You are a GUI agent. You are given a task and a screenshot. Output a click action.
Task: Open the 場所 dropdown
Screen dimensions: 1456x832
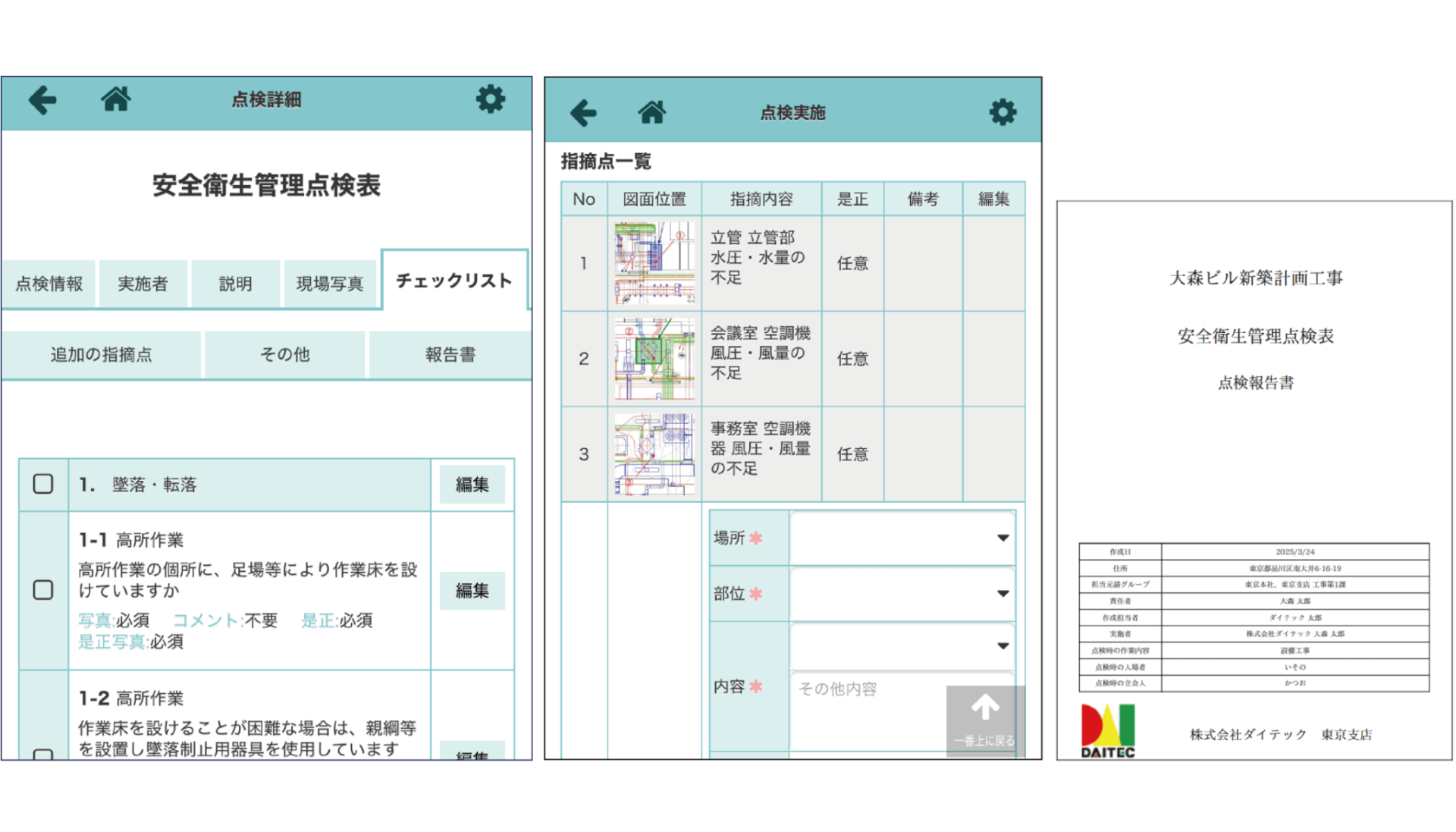pos(902,538)
